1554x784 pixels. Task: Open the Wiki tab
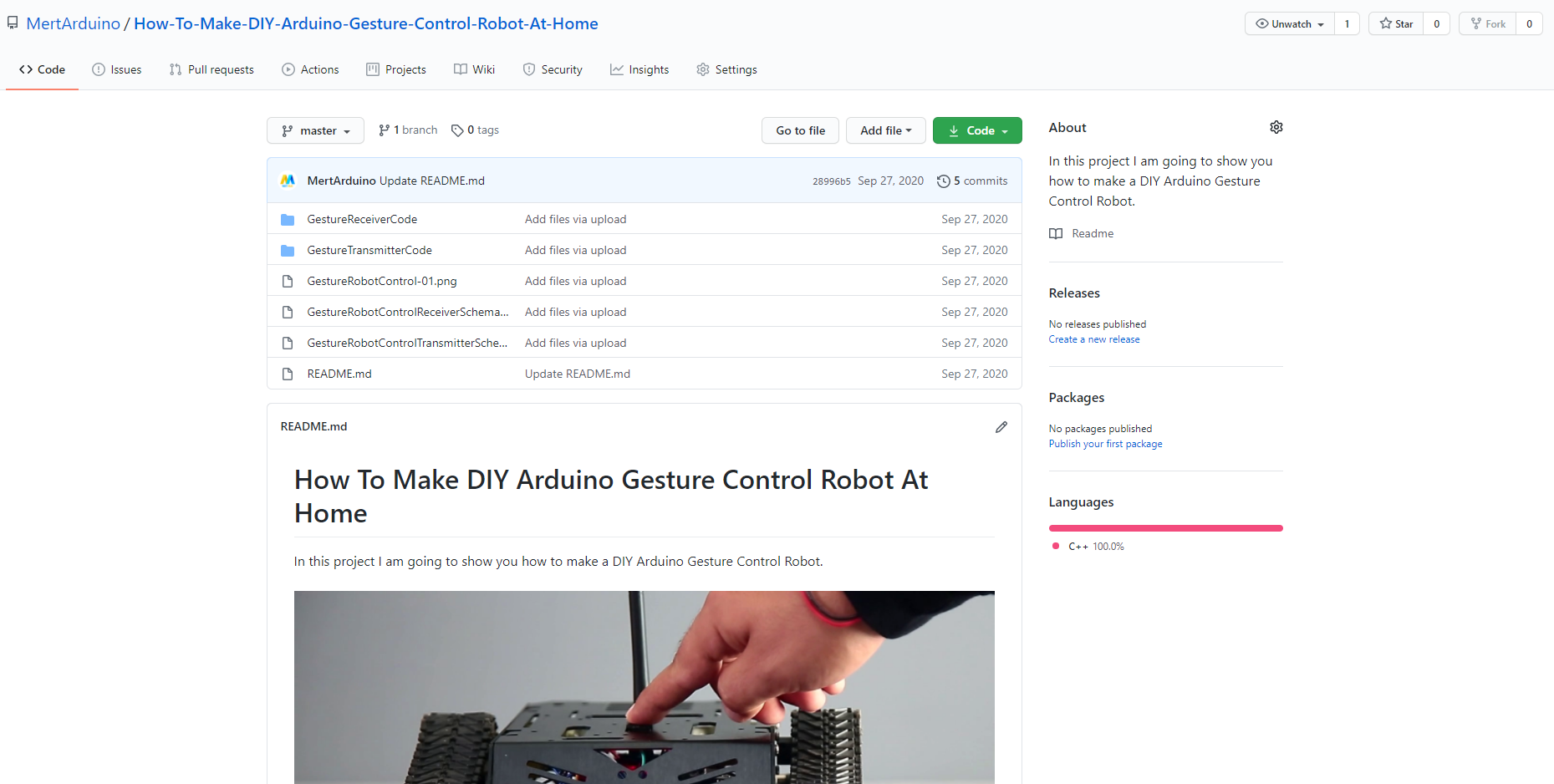(x=475, y=69)
